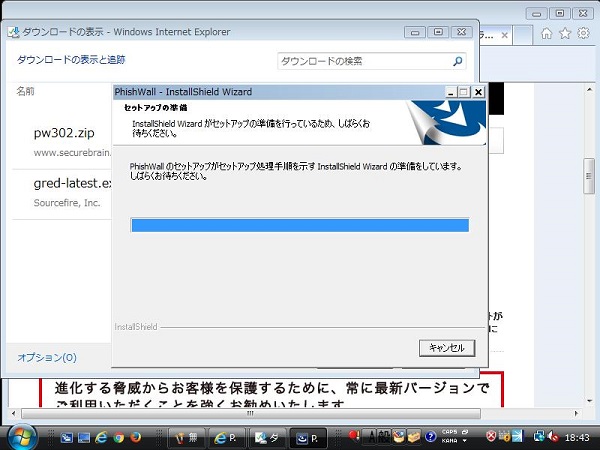Open the new blank tab in IE
Screen dimensions: 600x450
(523, 35)
